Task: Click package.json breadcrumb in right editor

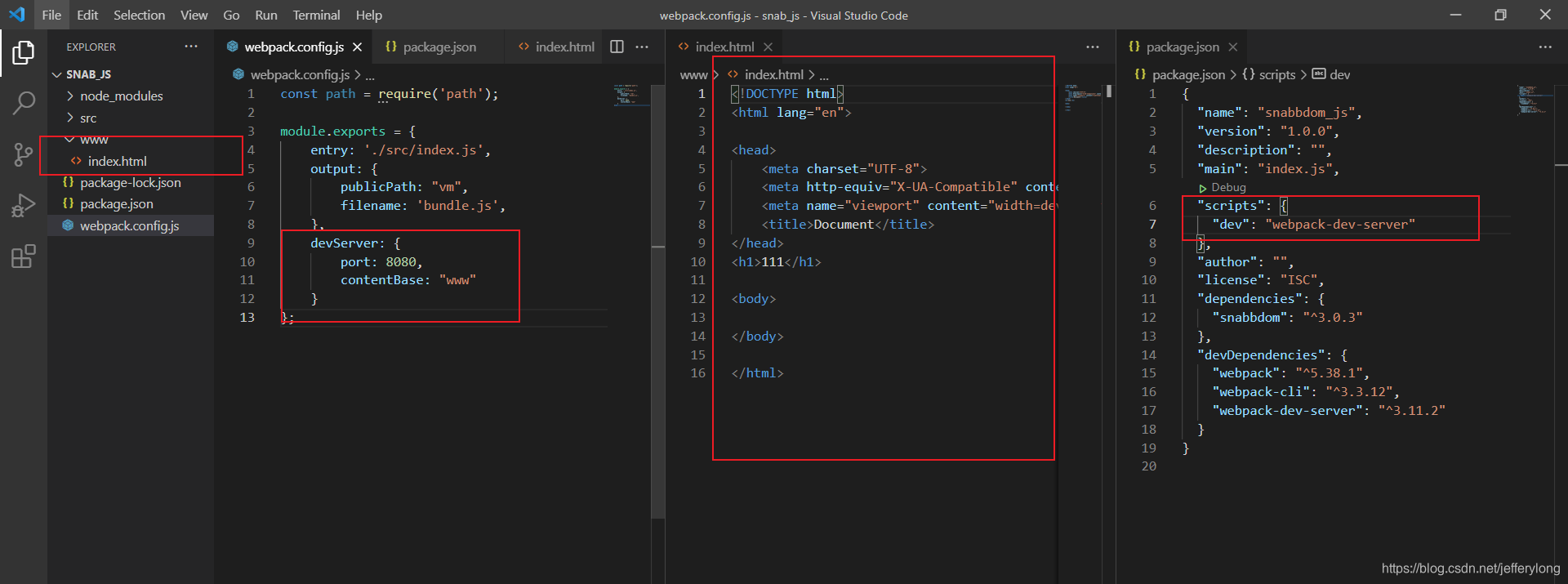Action: (1188, 74)
